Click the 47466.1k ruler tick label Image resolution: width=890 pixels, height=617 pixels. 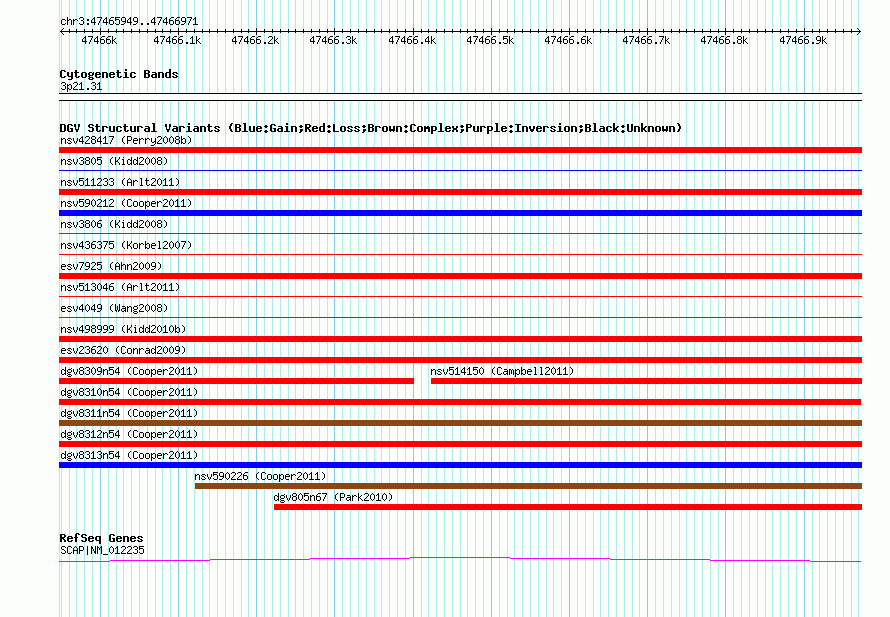click(x=177, y=40)
